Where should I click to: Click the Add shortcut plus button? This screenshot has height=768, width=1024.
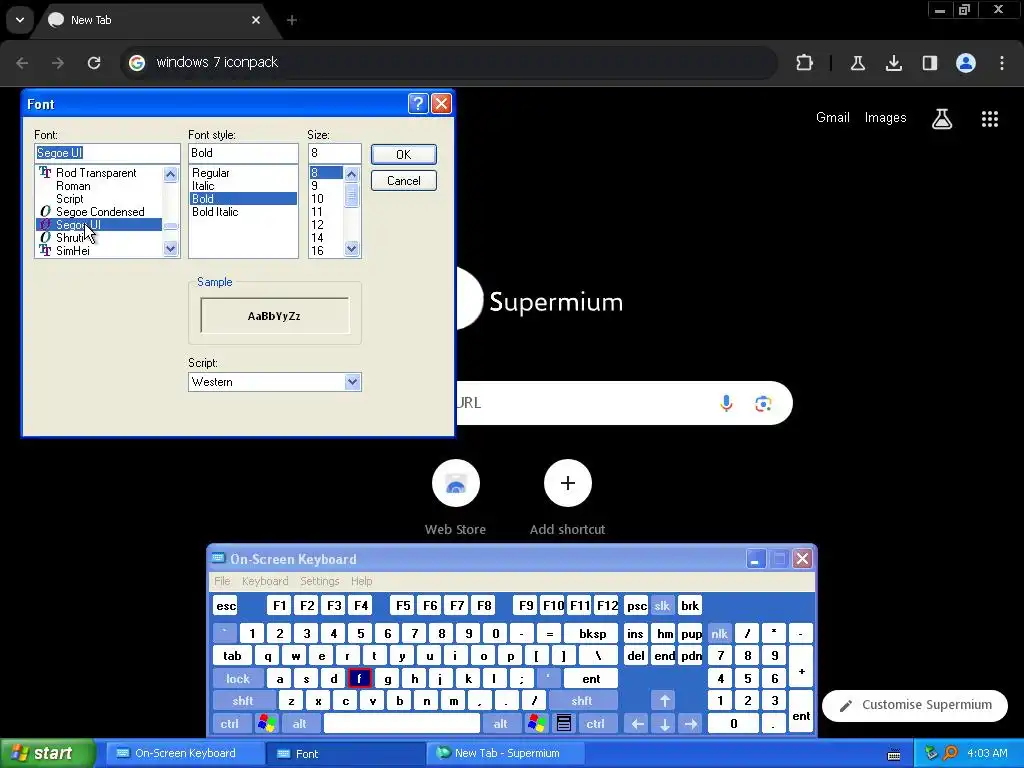(x=568, y=483)
